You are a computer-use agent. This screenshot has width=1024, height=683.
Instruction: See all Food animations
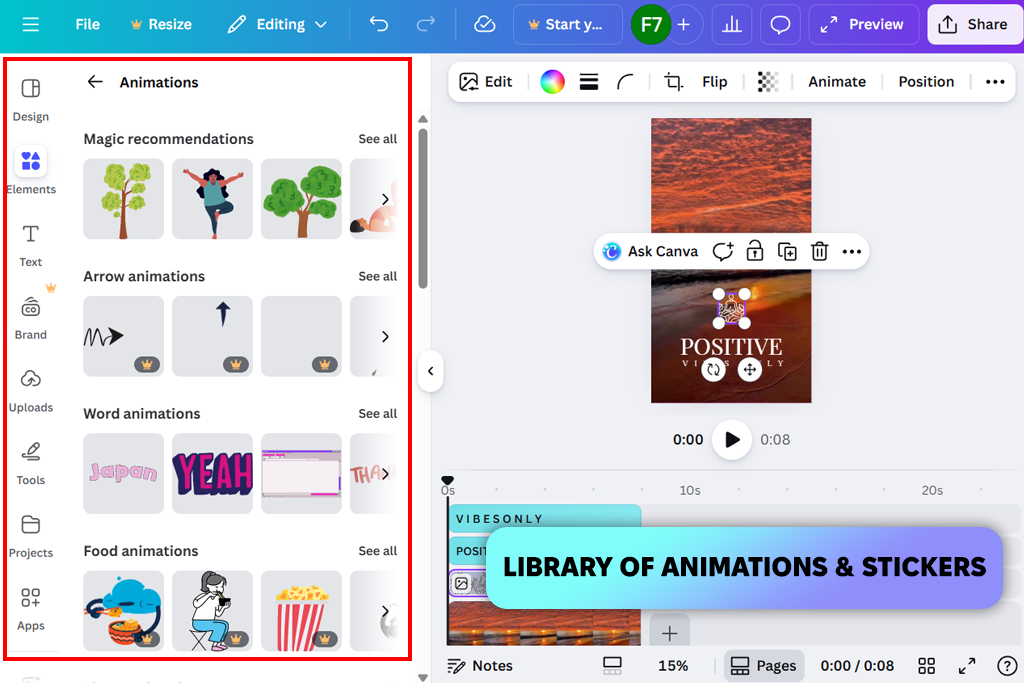point(377,551)
